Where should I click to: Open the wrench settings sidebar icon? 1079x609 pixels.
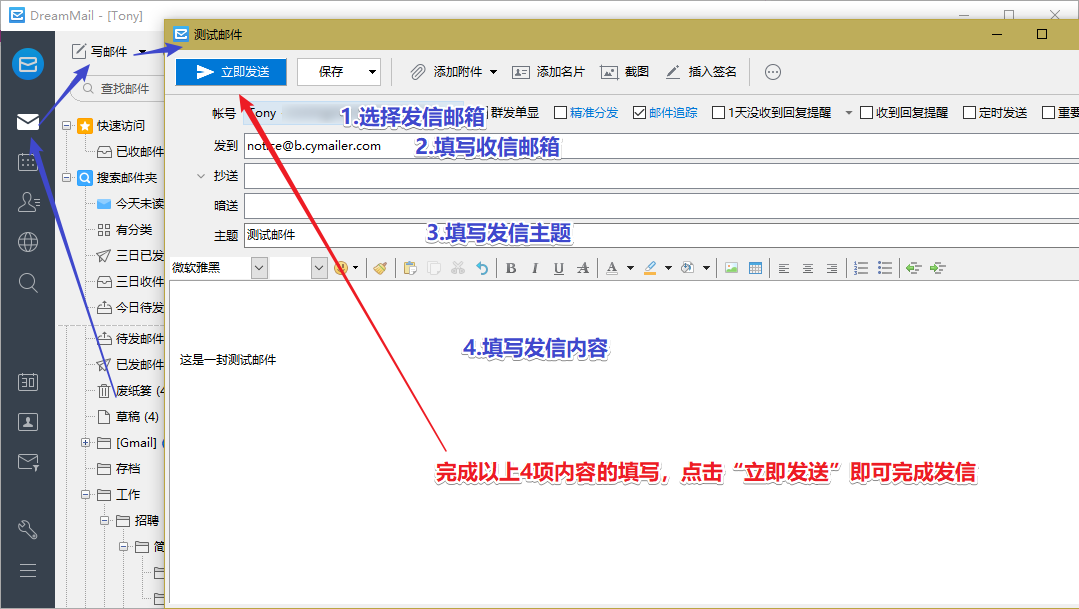click(x=28, y=529)
